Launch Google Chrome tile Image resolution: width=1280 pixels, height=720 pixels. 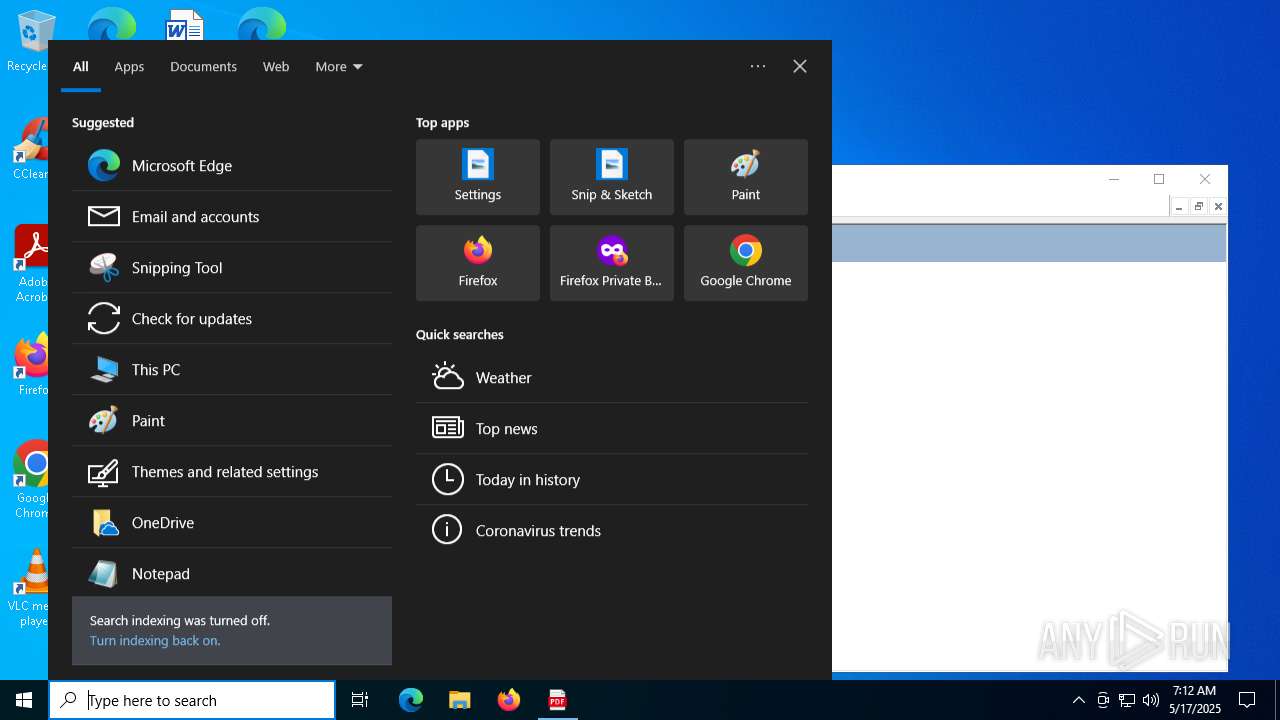[x=746, y=263]
